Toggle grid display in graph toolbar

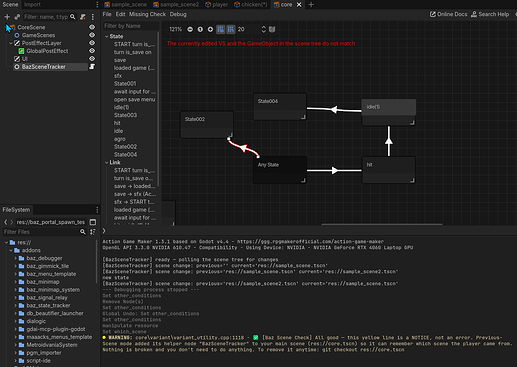point(231,29)
